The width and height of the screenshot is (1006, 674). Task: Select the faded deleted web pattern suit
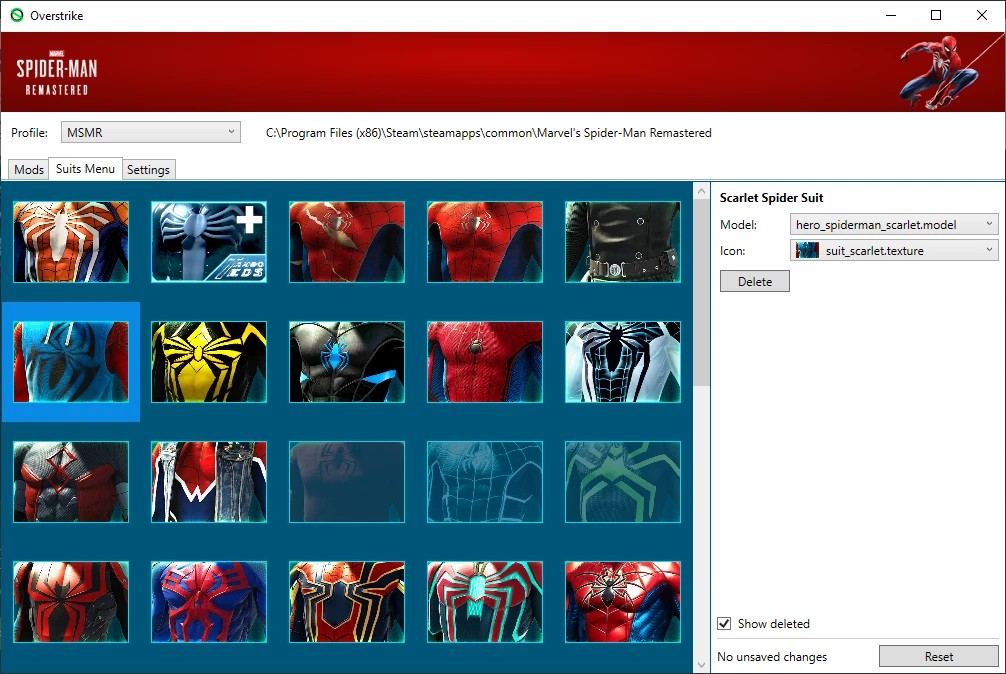[x=485, y=482]
